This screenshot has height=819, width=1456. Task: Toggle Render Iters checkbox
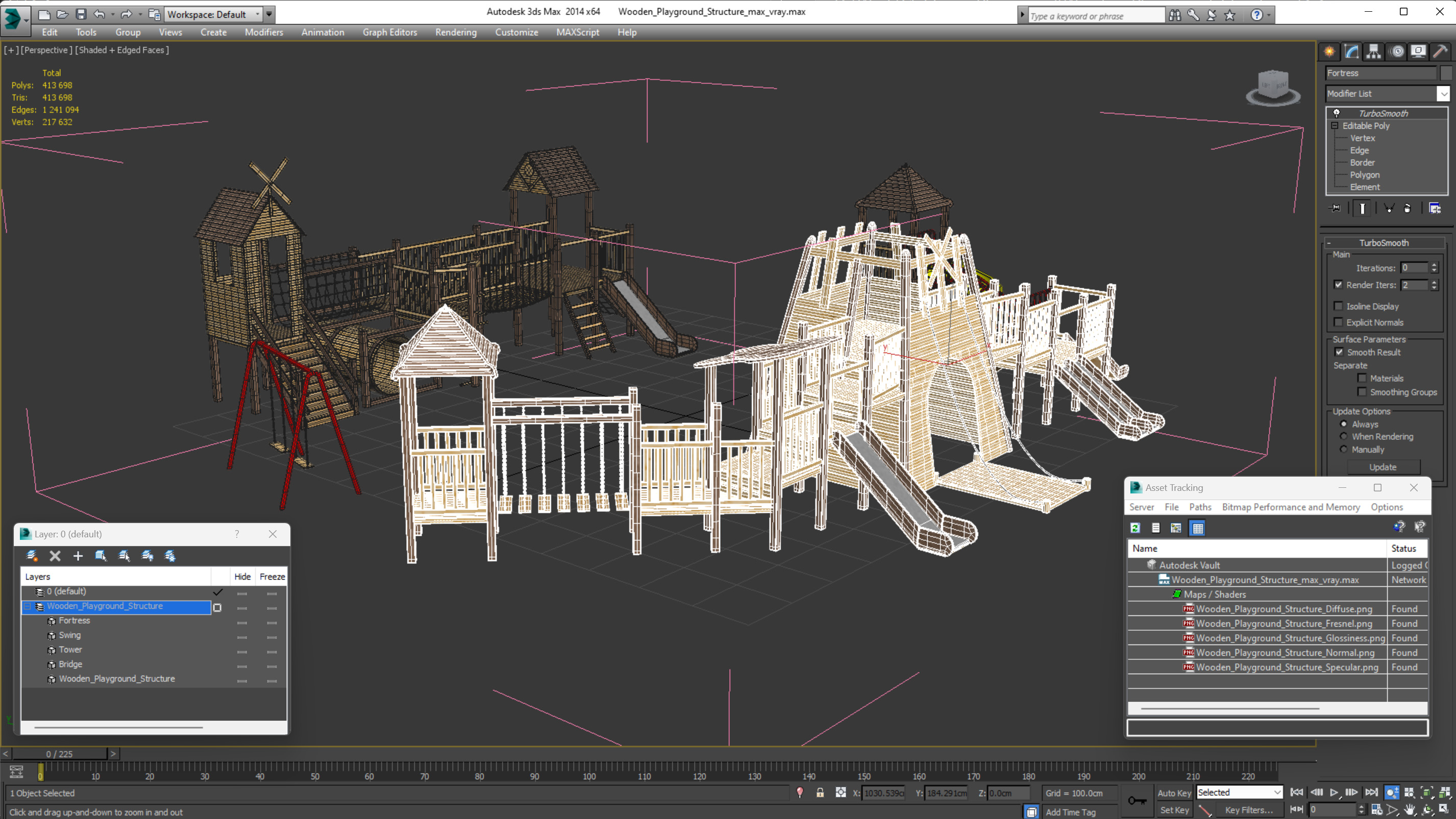pyautogui.click(x=1339, y=285)
